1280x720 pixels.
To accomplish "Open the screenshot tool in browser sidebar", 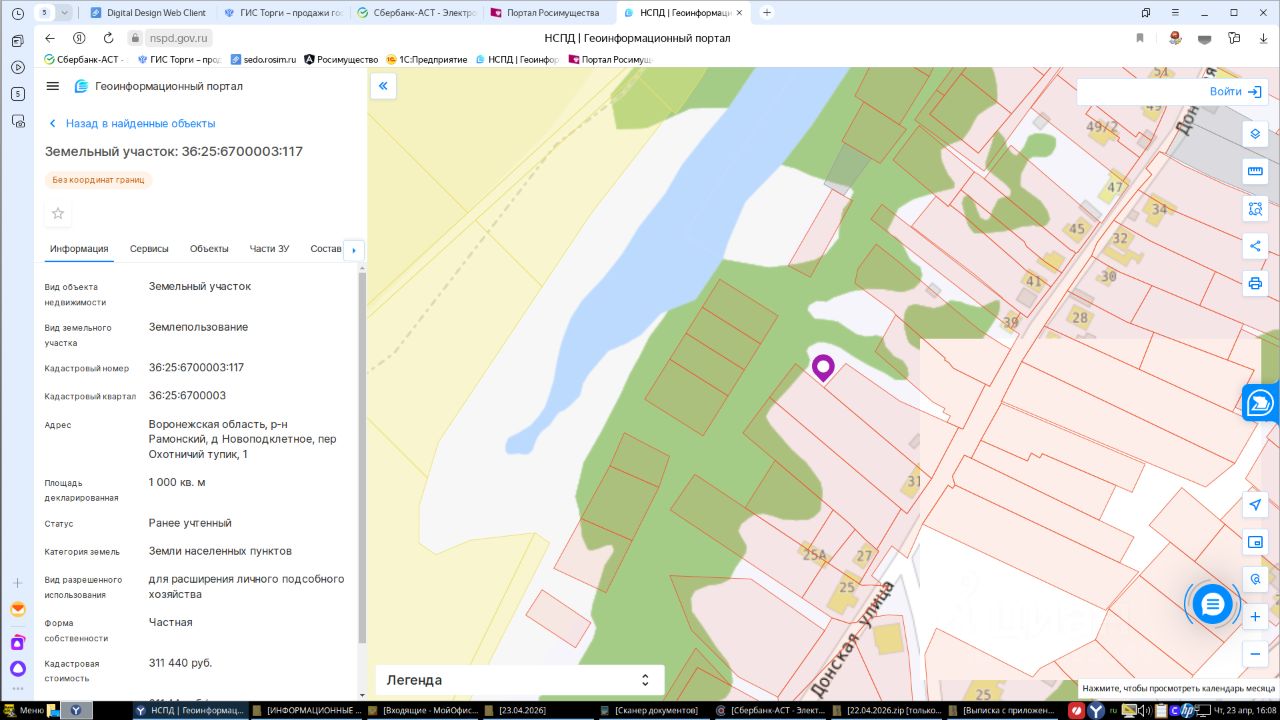I will 18,121.
